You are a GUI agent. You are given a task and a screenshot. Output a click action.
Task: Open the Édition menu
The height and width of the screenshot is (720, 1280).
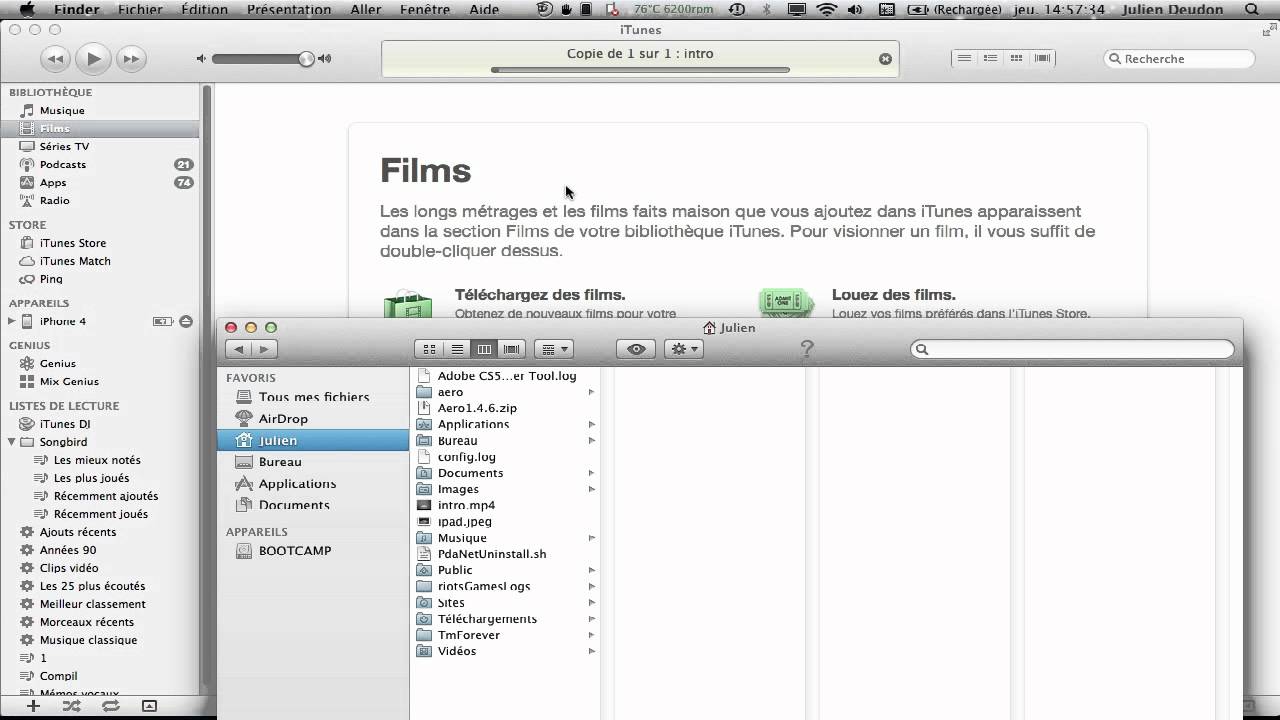(204, 9)
